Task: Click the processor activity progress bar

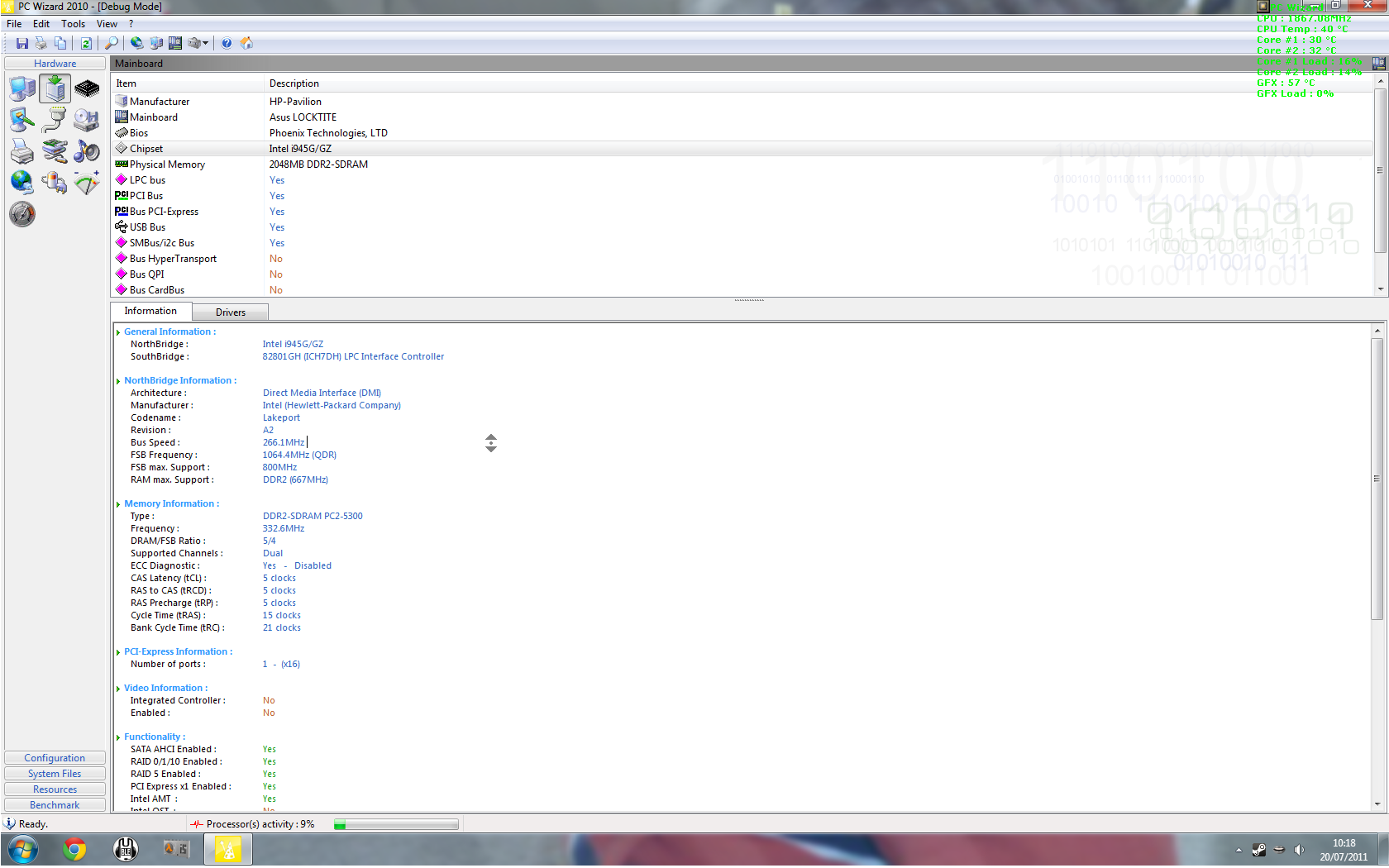Action: click(x=396, y=824)
